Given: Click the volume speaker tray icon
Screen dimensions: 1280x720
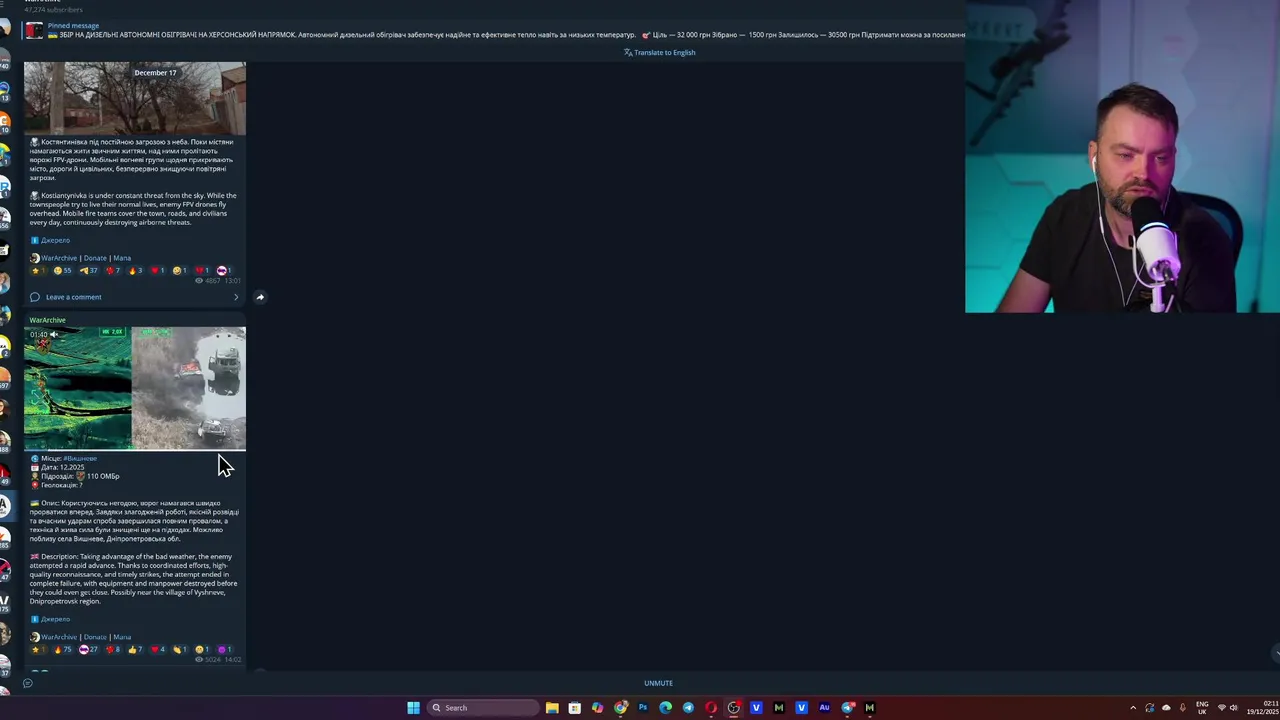Looking at the screenshot, I should [x=1234, y=708].
